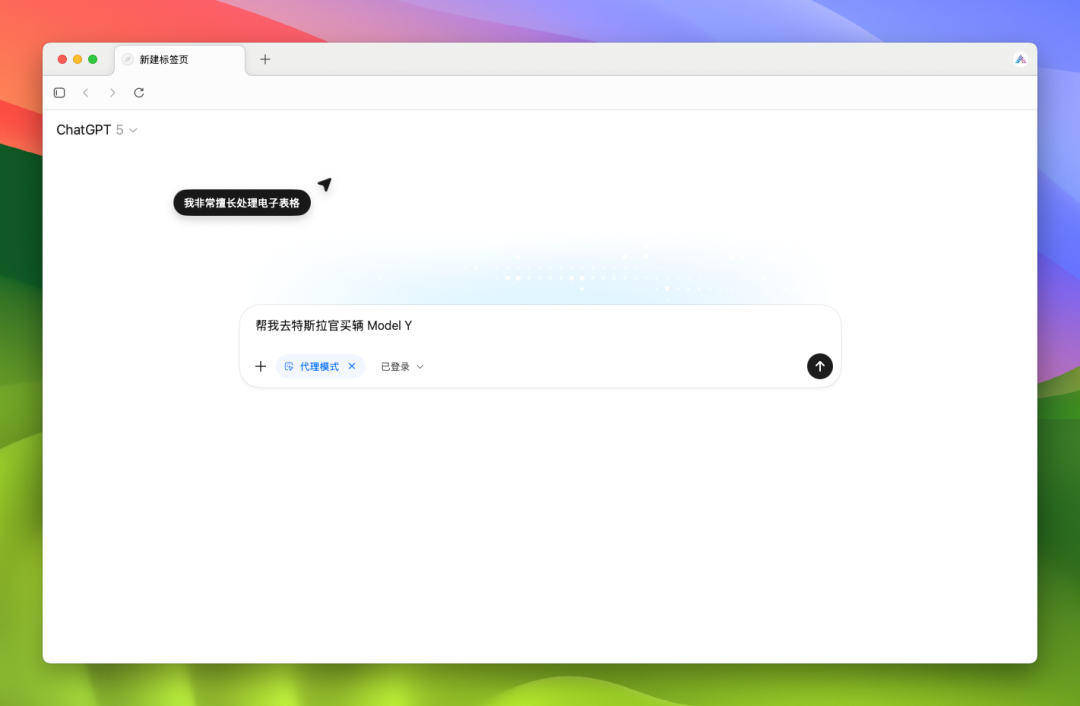Focus the prompt text input field
The width and height of the screenshot is (1080, 706).
tap(540, 326)
